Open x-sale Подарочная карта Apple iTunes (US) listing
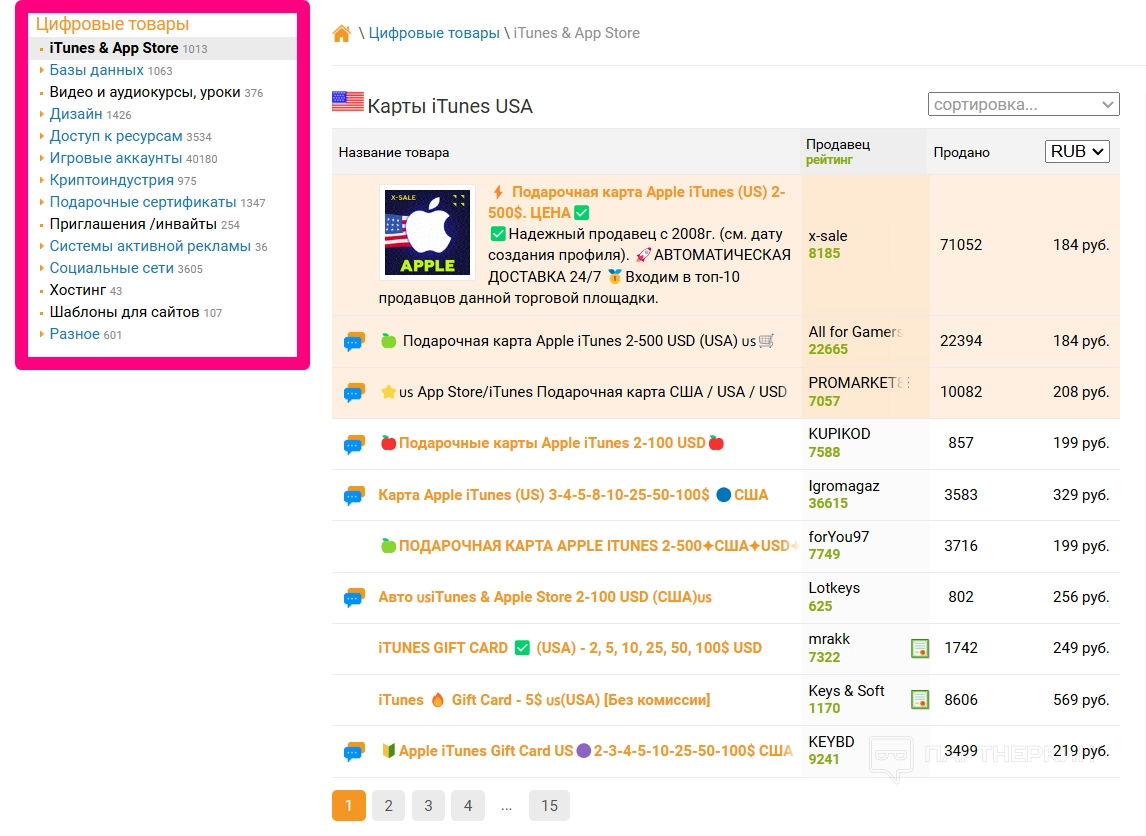Viewport: 1146px width, 836px height. coord(637,202)
